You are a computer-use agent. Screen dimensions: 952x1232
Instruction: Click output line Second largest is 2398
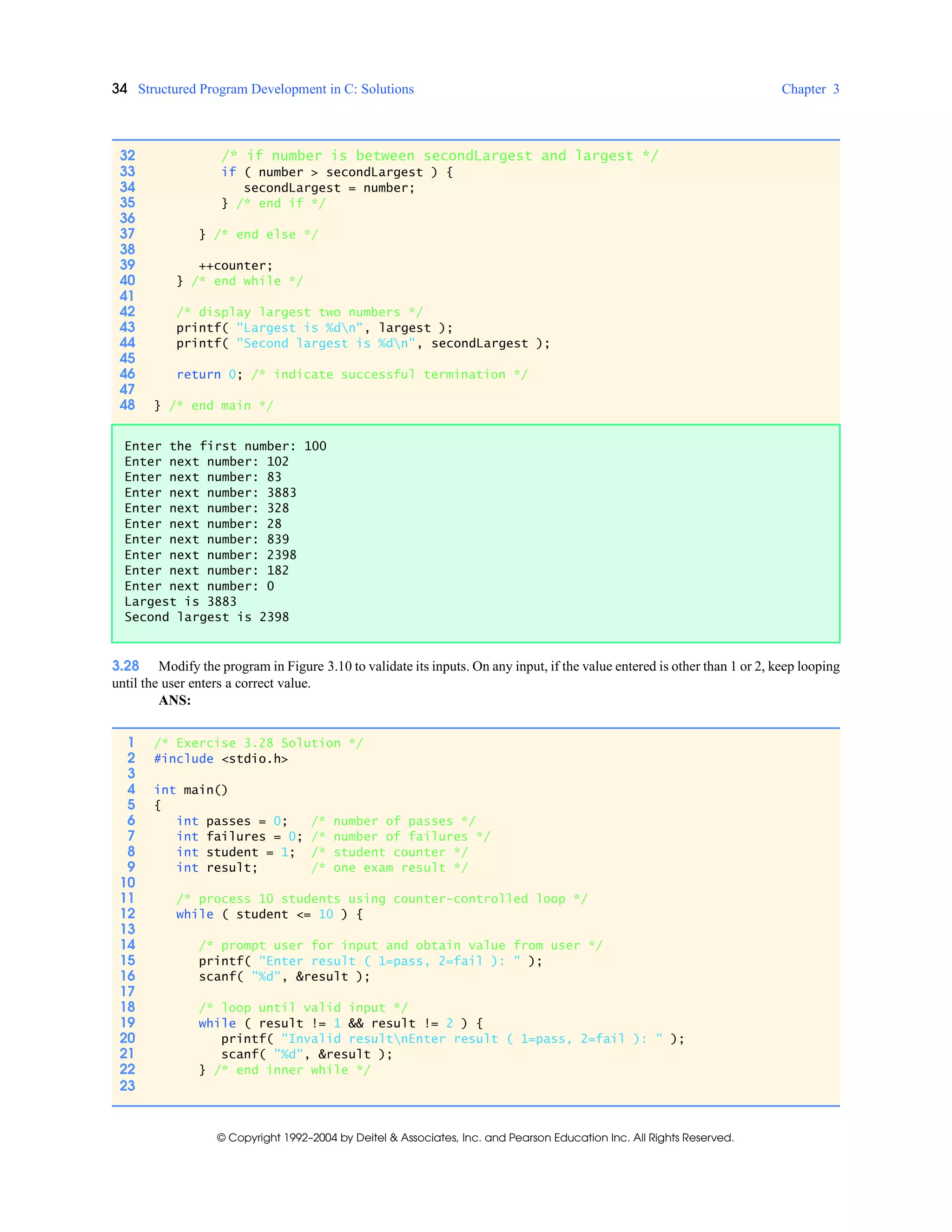[x=206, y=617]
